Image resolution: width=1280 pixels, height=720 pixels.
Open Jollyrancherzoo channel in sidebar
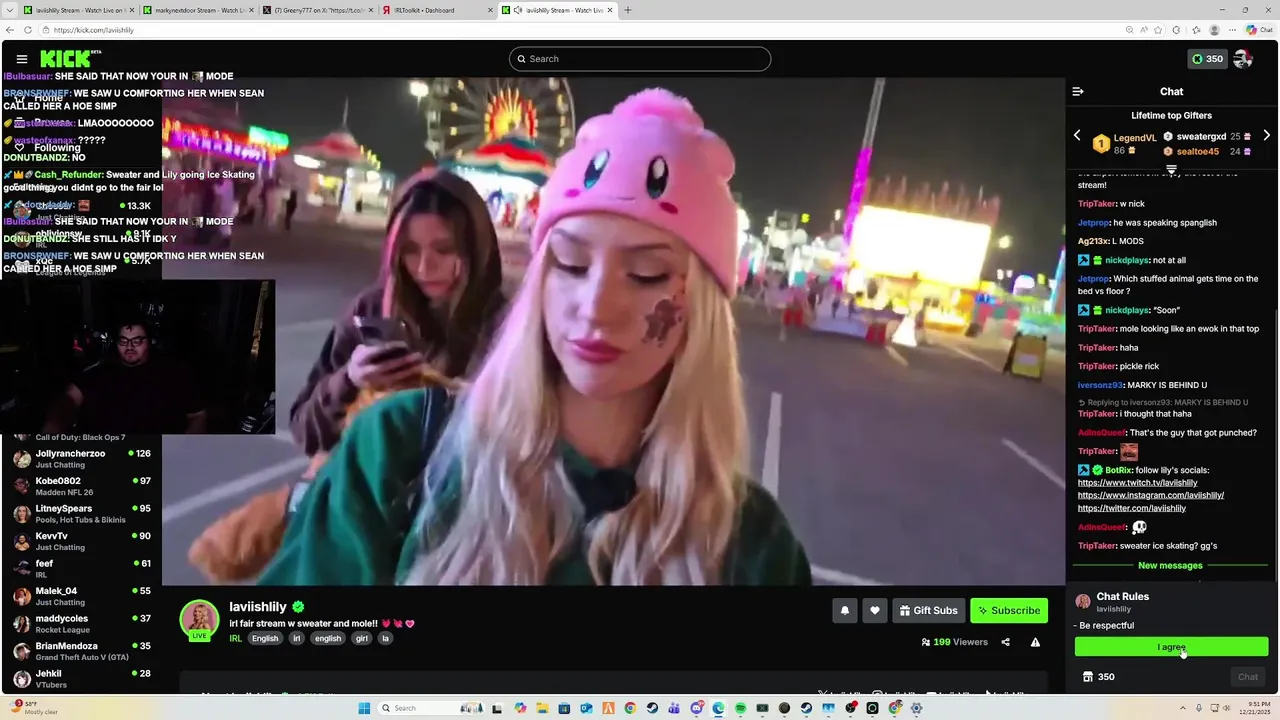coord(80,459)
